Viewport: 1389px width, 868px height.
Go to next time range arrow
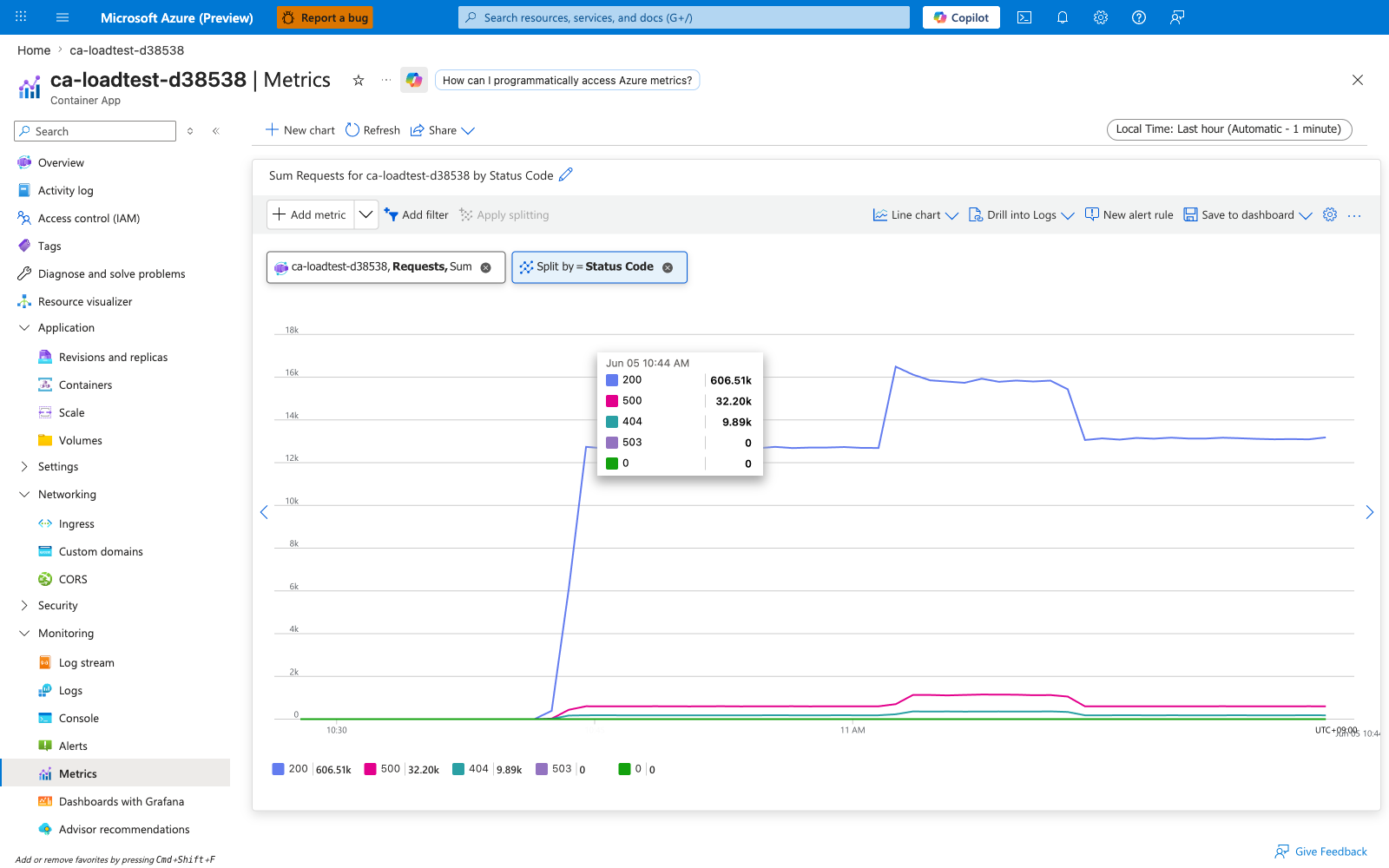(1370, 512)
